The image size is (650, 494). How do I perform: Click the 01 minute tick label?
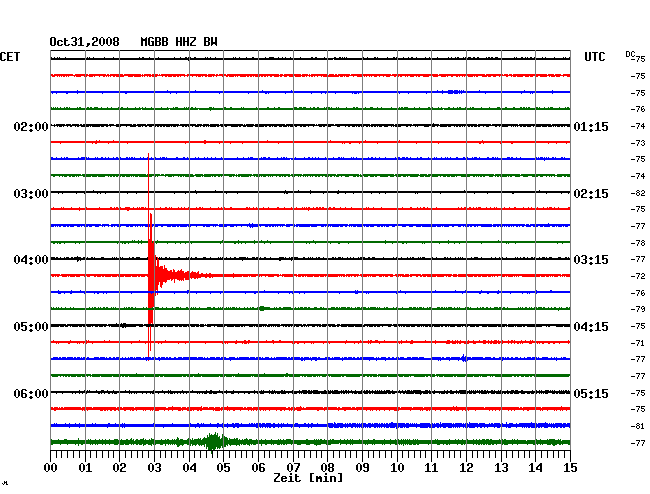click(x=85, y=467)
